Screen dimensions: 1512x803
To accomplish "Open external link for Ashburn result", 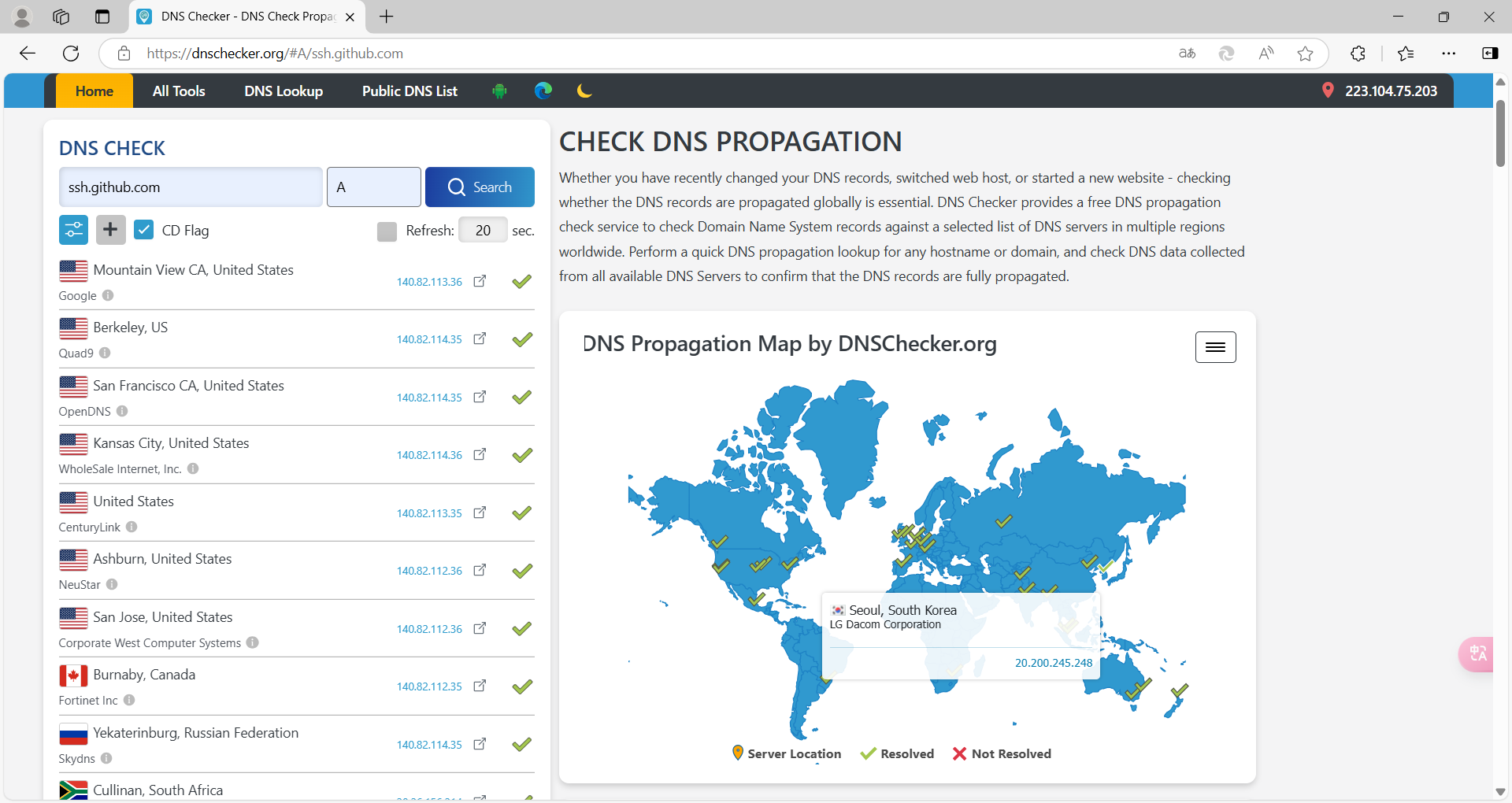I will coord(480,570).
